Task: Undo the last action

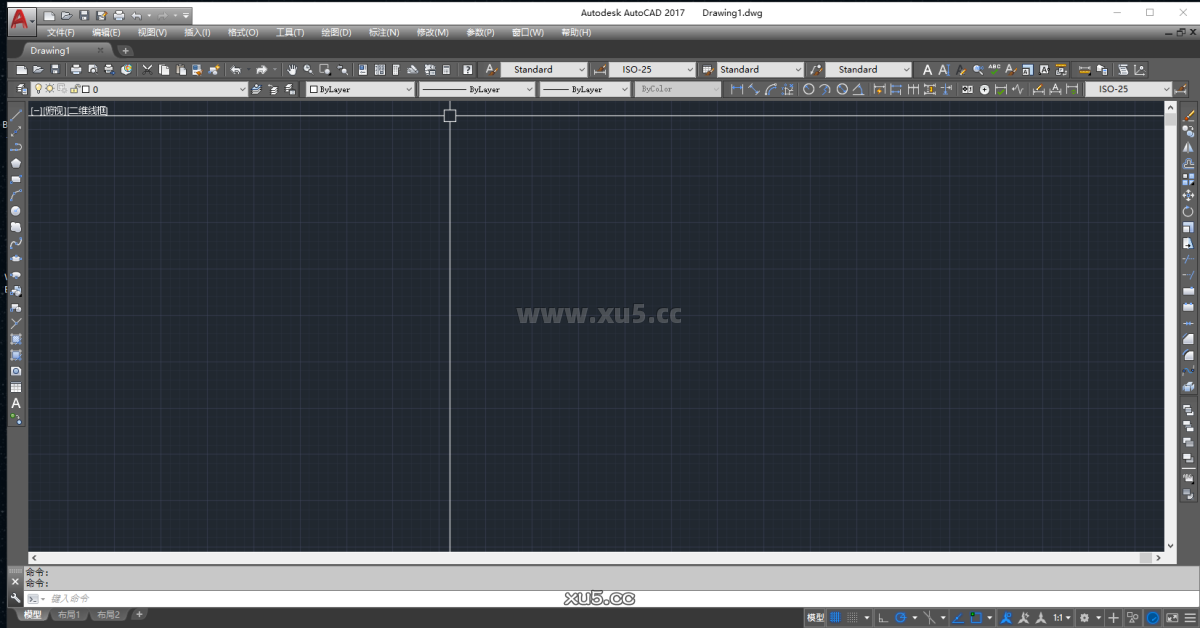Action: click(235, 69)
